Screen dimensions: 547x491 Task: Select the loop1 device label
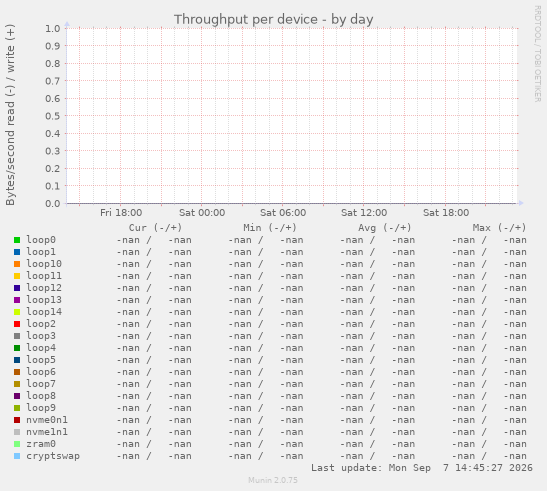[x=41, y=252]
